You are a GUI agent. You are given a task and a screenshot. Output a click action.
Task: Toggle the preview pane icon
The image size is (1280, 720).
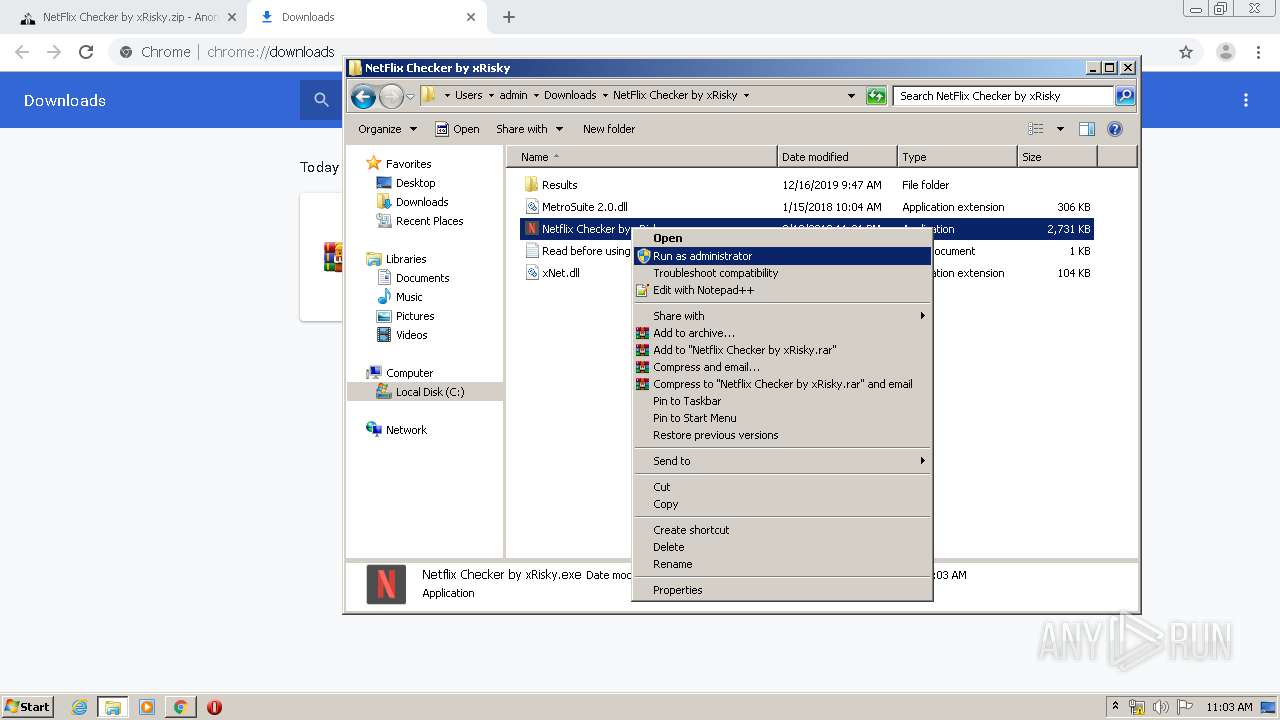pos(1087,129)
